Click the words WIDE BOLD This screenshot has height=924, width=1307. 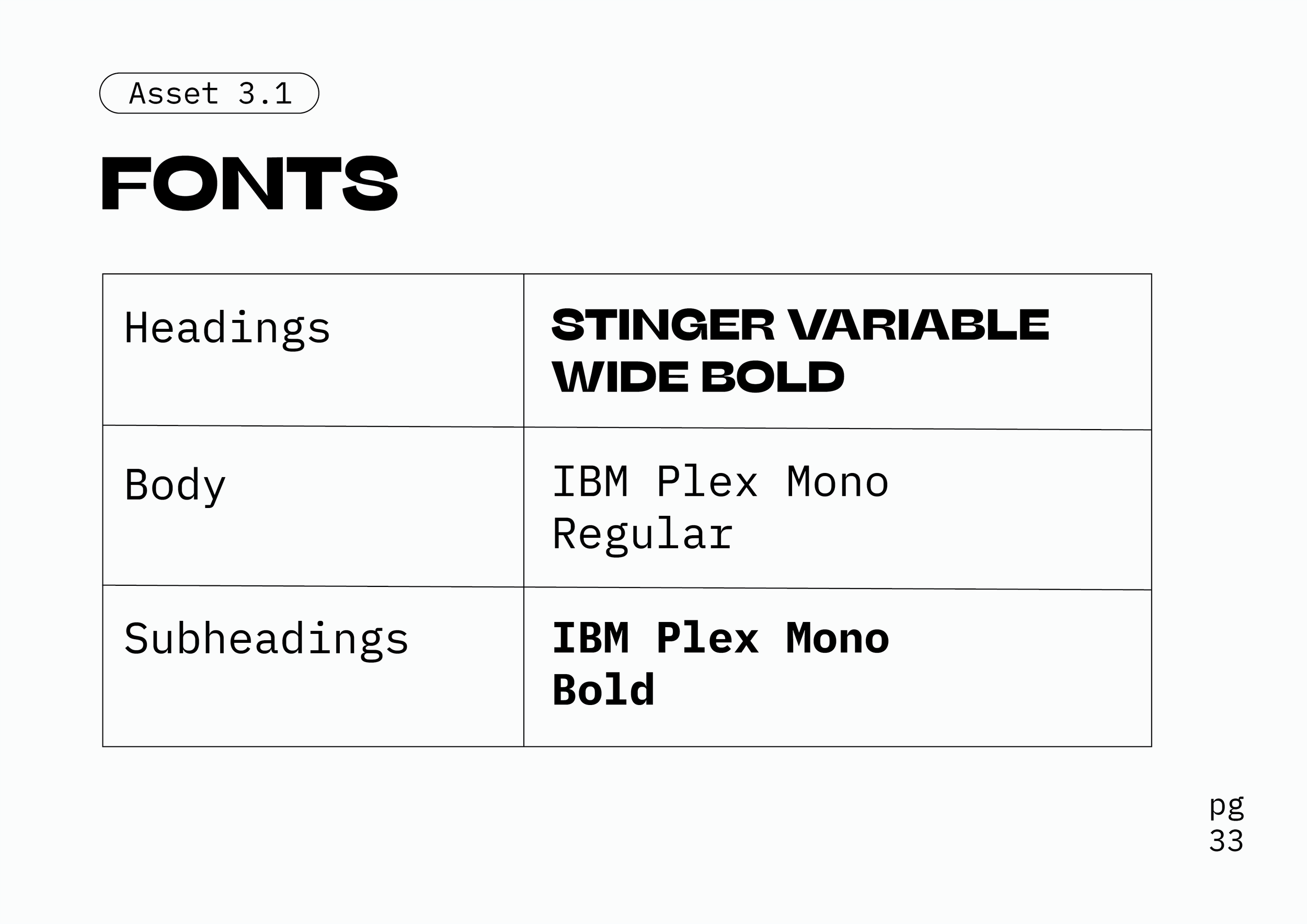(698, 377)
